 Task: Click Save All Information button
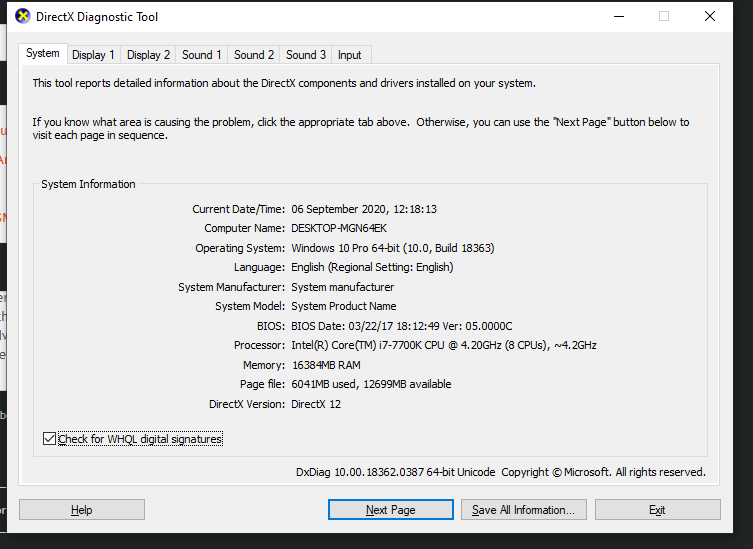[523, 510]
